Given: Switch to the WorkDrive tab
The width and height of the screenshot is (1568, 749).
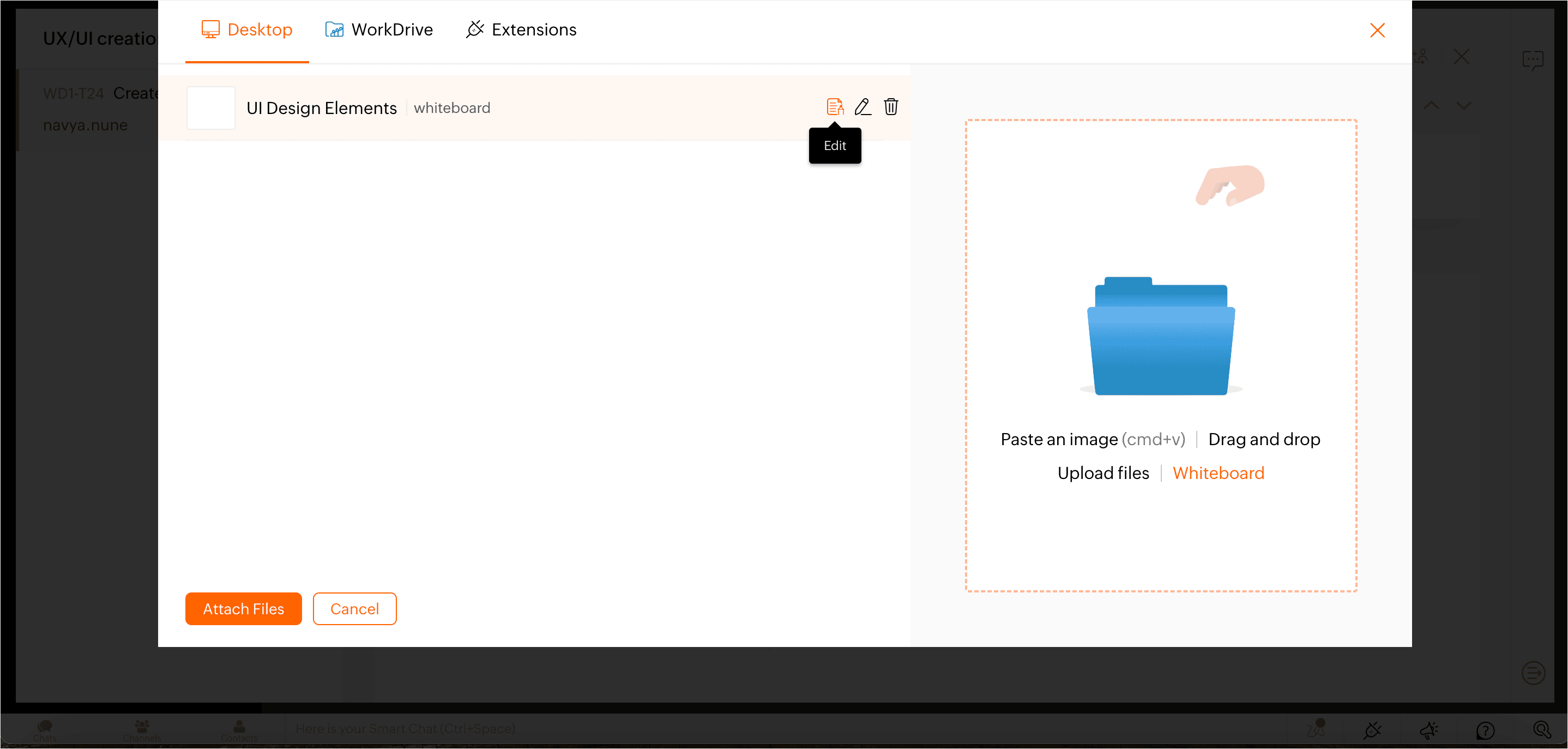Looking at the screenshot, I should pos(379,30).
